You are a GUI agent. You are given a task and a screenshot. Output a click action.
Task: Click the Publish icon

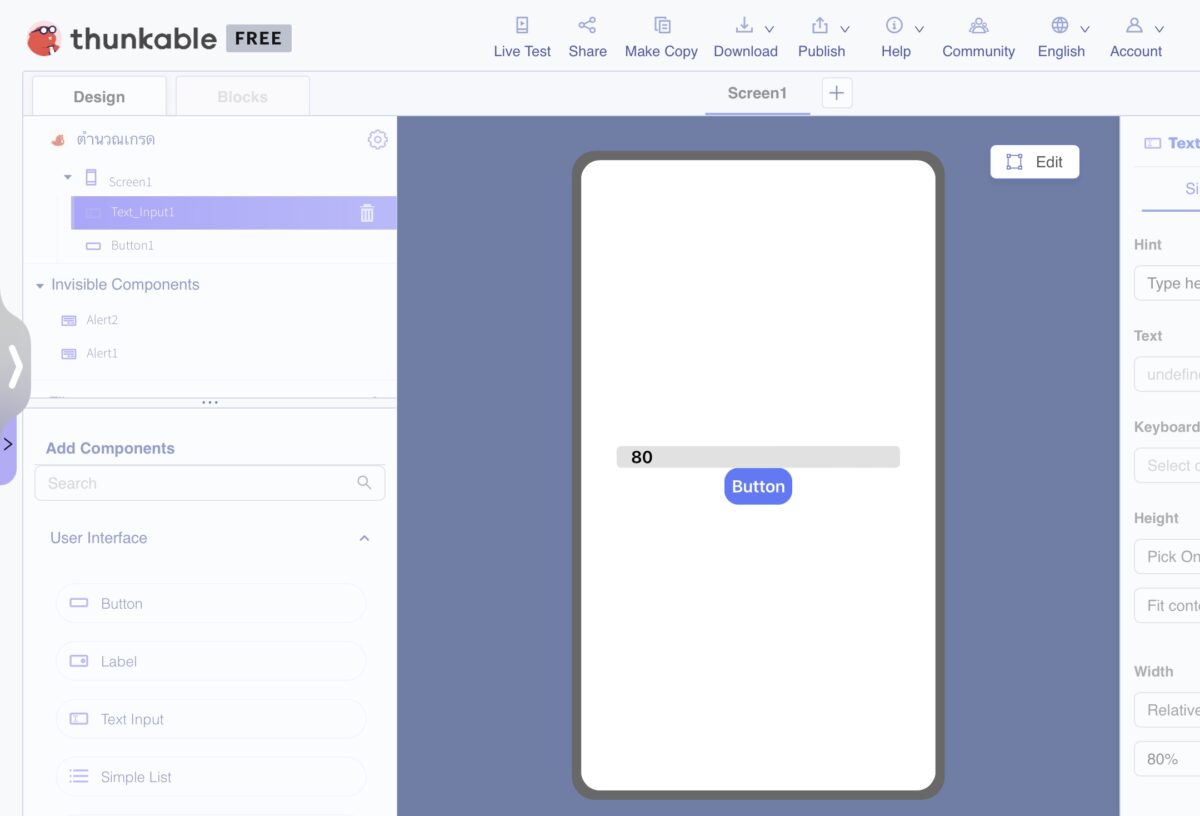[x=817, y=24]
